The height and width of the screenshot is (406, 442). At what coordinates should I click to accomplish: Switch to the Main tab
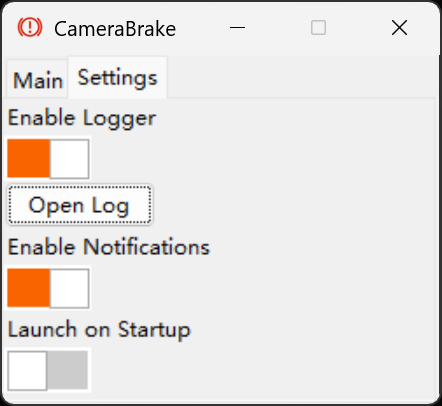point(38,80)
